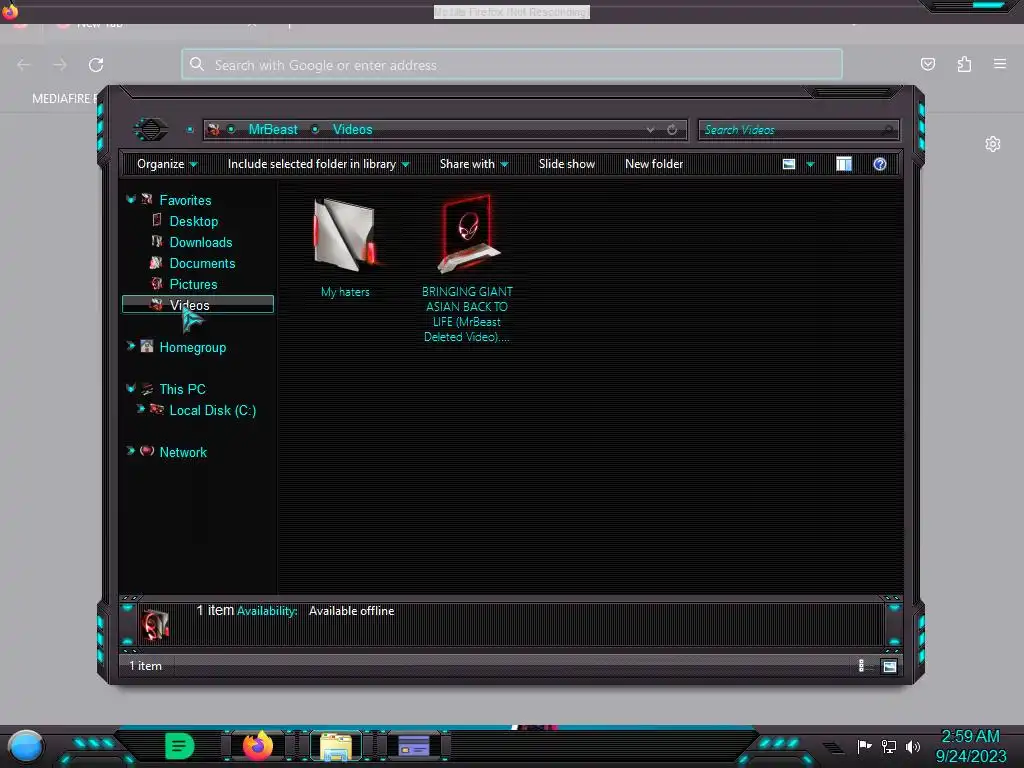Open the purple window app on taskbar
This screenshot has height=768, width=1024.
413,746
